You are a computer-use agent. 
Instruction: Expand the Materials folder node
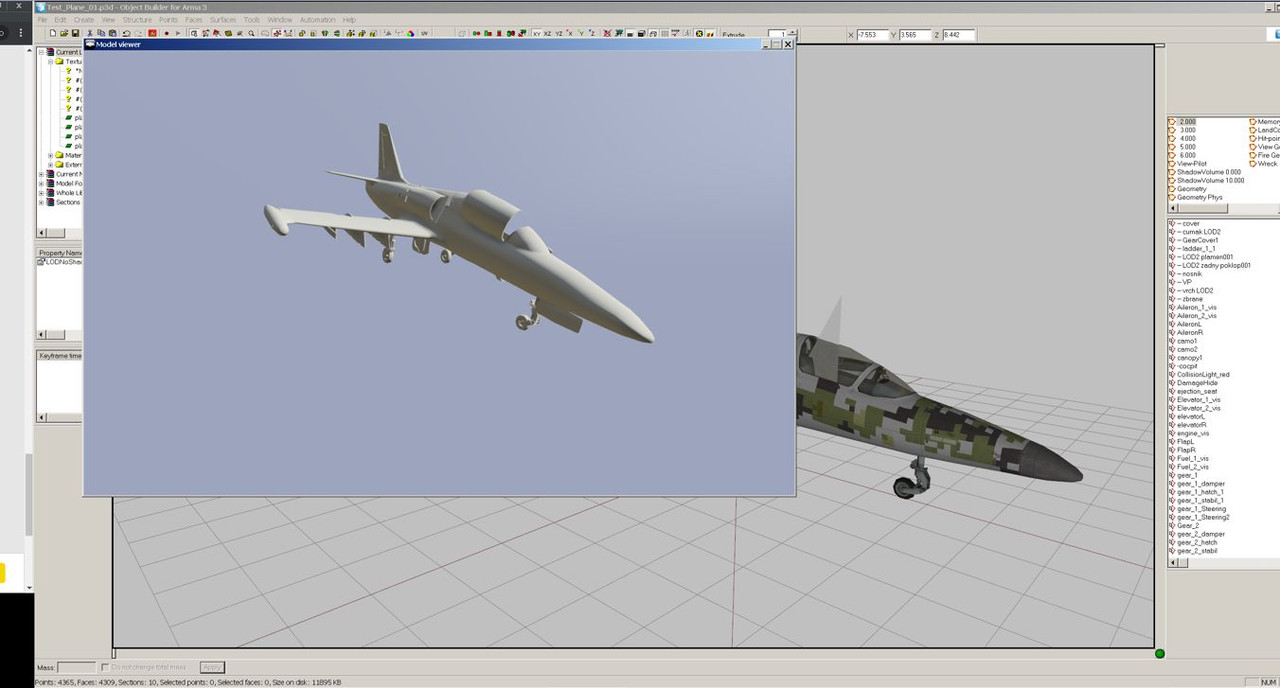pos(51,155)
